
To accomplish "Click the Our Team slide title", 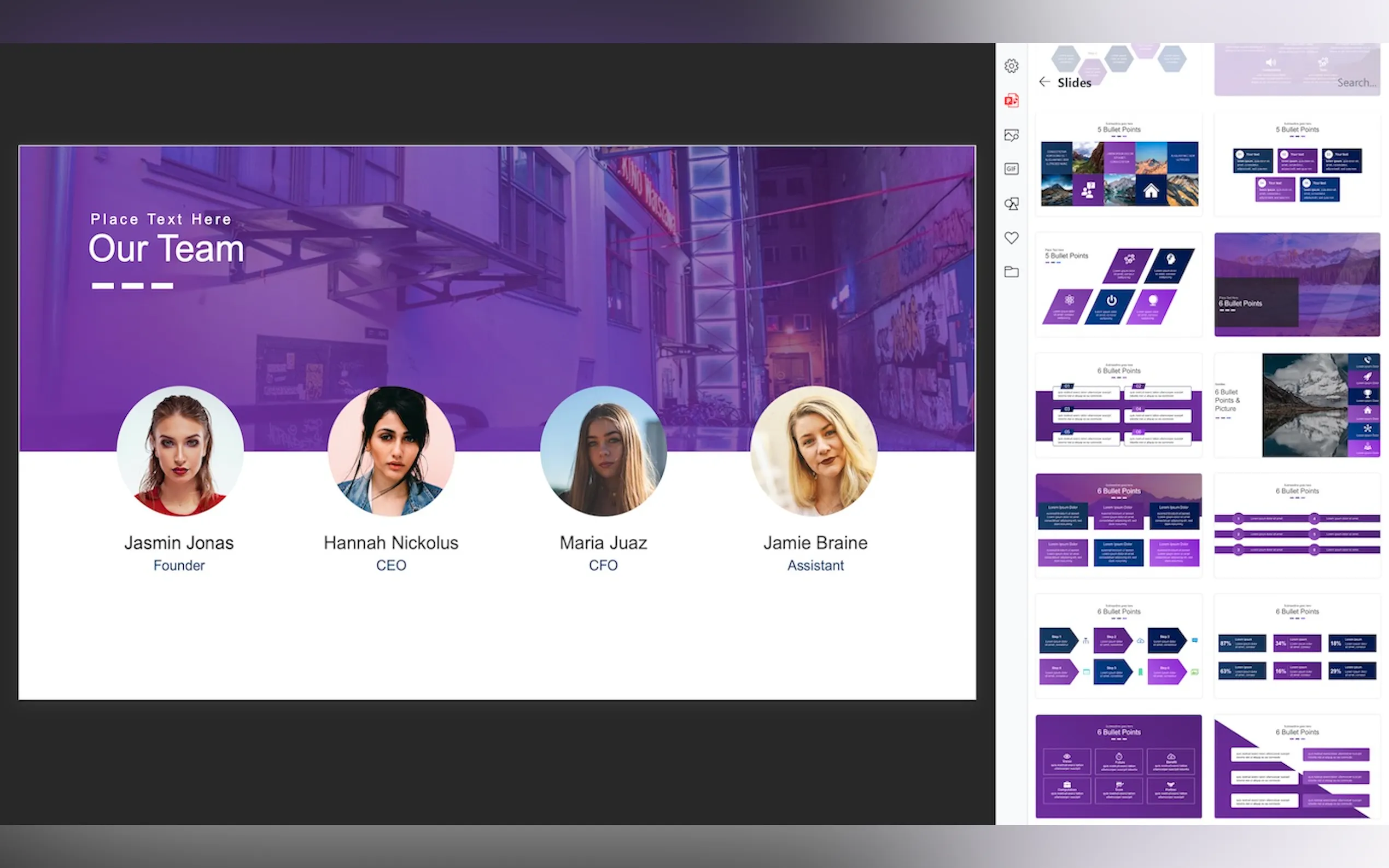I will coord(167,249).
